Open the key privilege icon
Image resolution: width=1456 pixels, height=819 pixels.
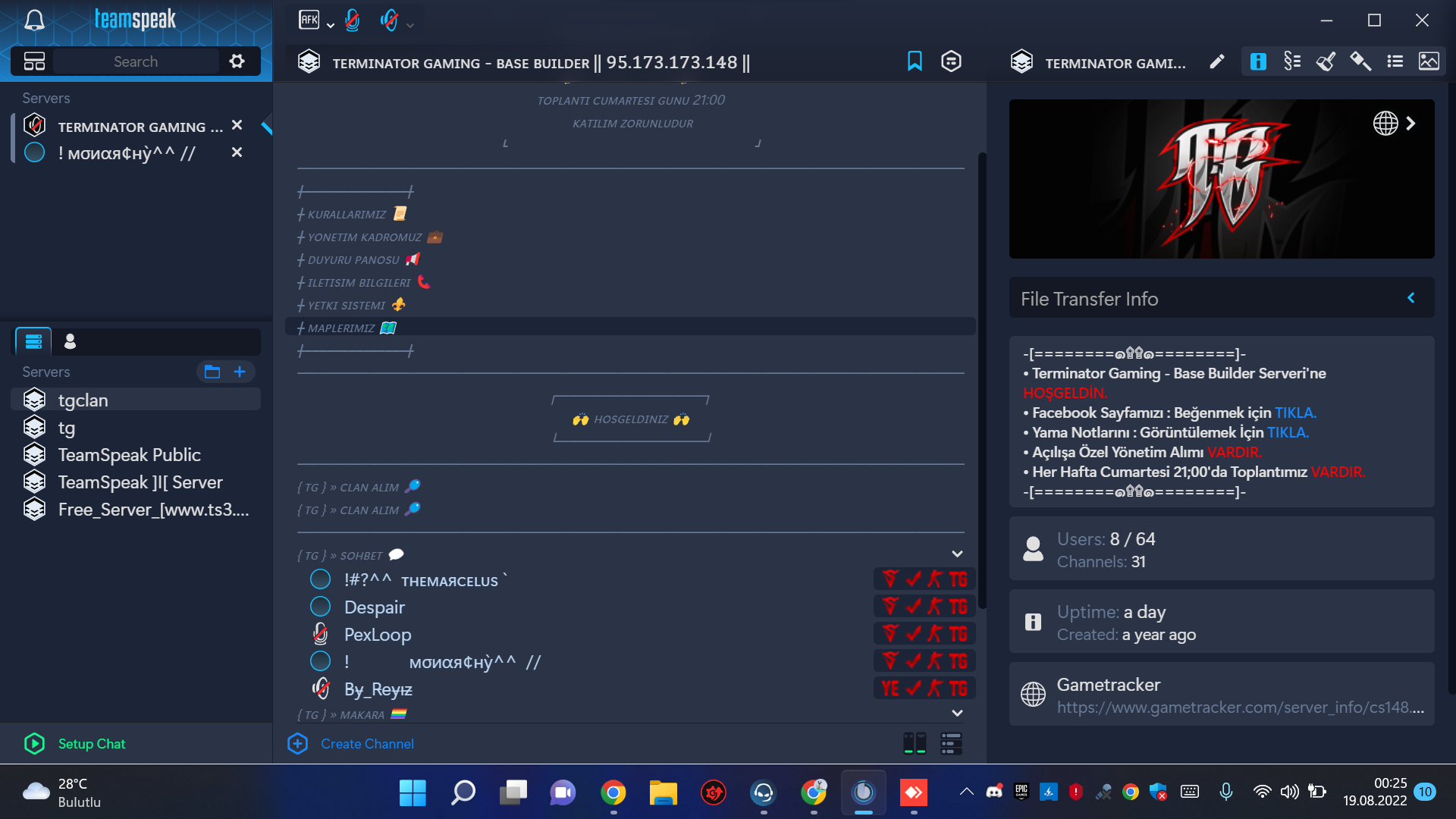[x=1360, y=61]
